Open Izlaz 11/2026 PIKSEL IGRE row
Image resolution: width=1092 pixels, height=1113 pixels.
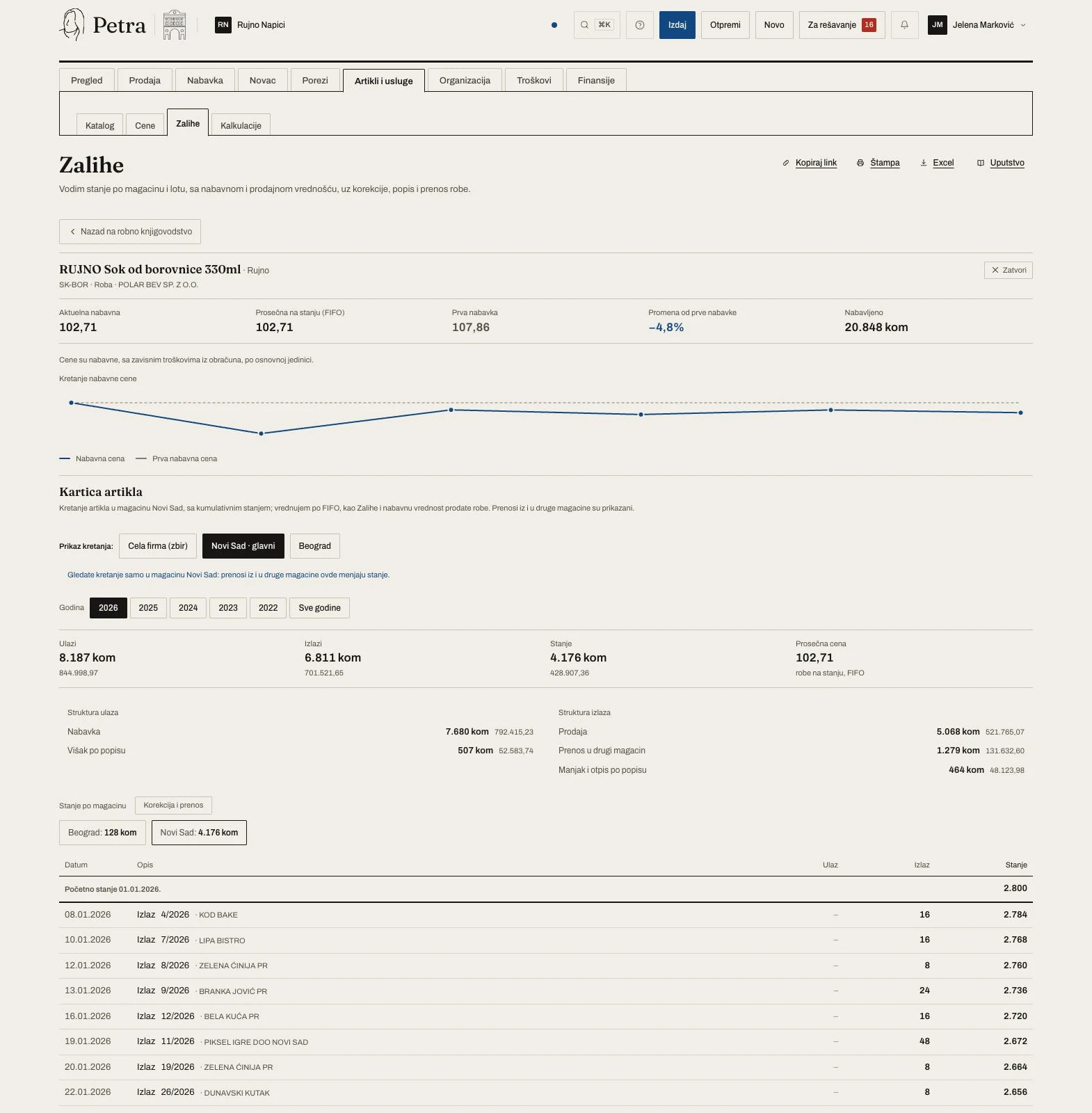546,1041
